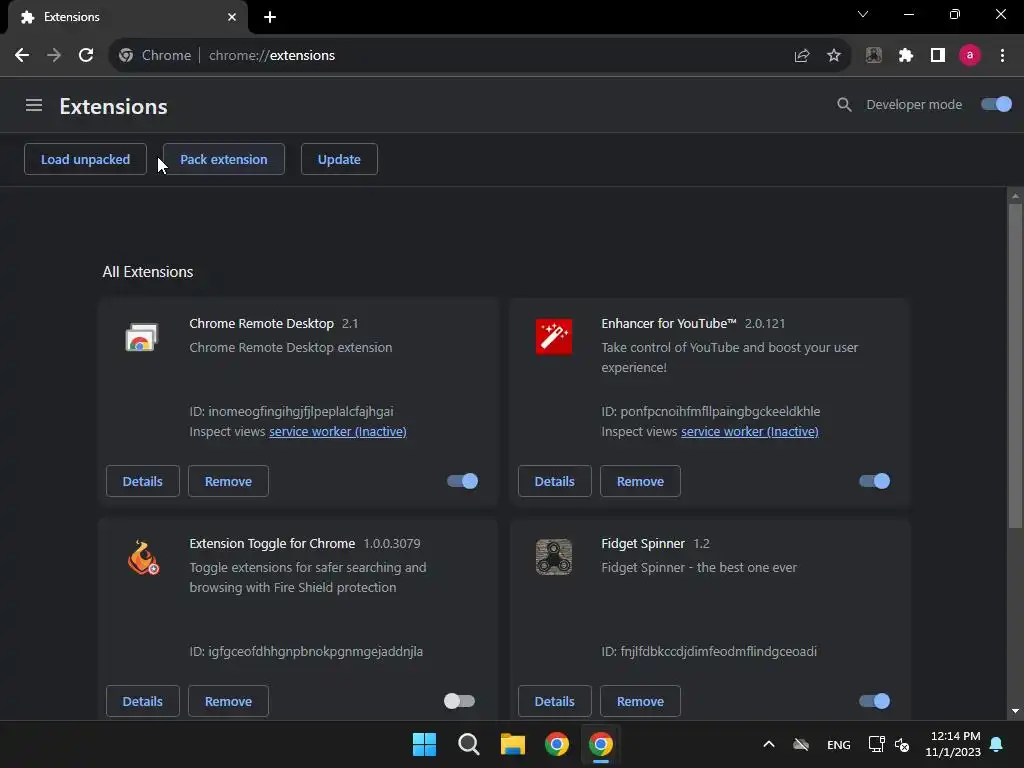Open Chrome side panel icon
Viewport: 1024px width, 768px height.
click(938, 56)
